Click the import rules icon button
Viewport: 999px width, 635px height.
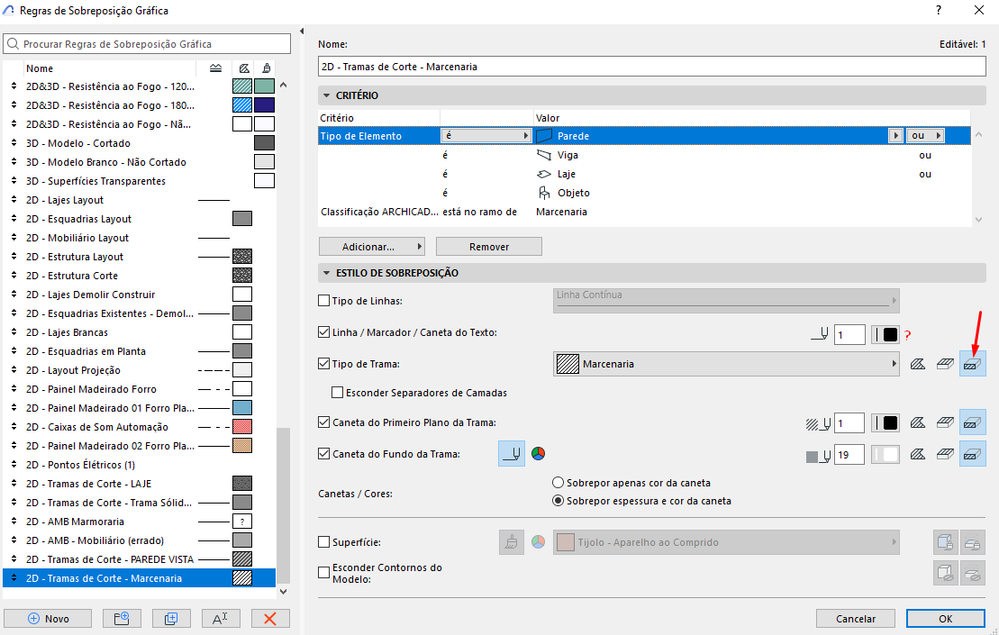(121, 618)
